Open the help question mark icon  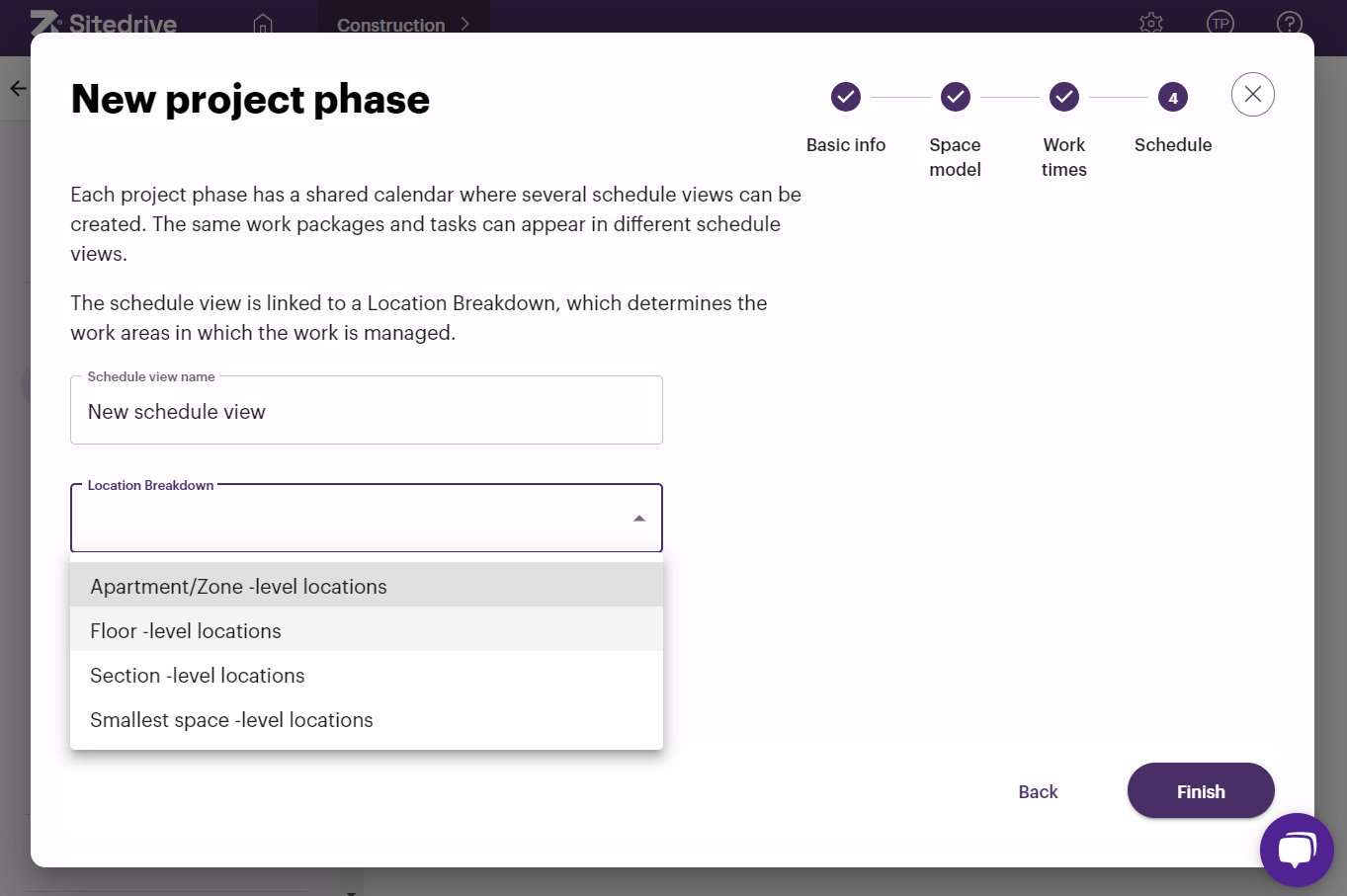(x=1290, y=23)
